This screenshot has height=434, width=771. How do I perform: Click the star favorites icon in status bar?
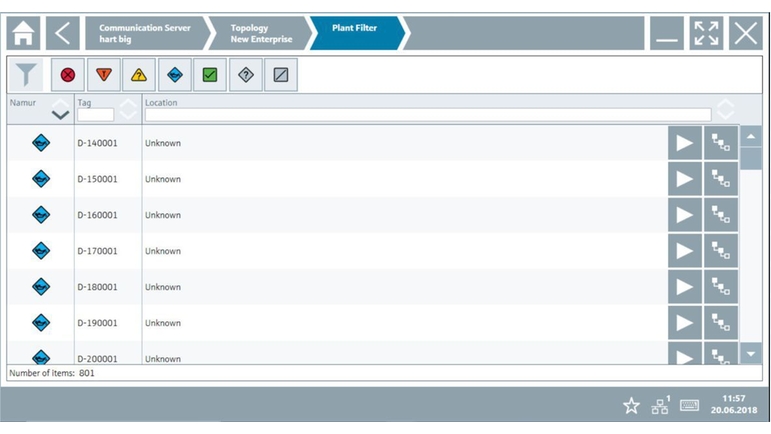pyautogui.click(x=631, y=406)
